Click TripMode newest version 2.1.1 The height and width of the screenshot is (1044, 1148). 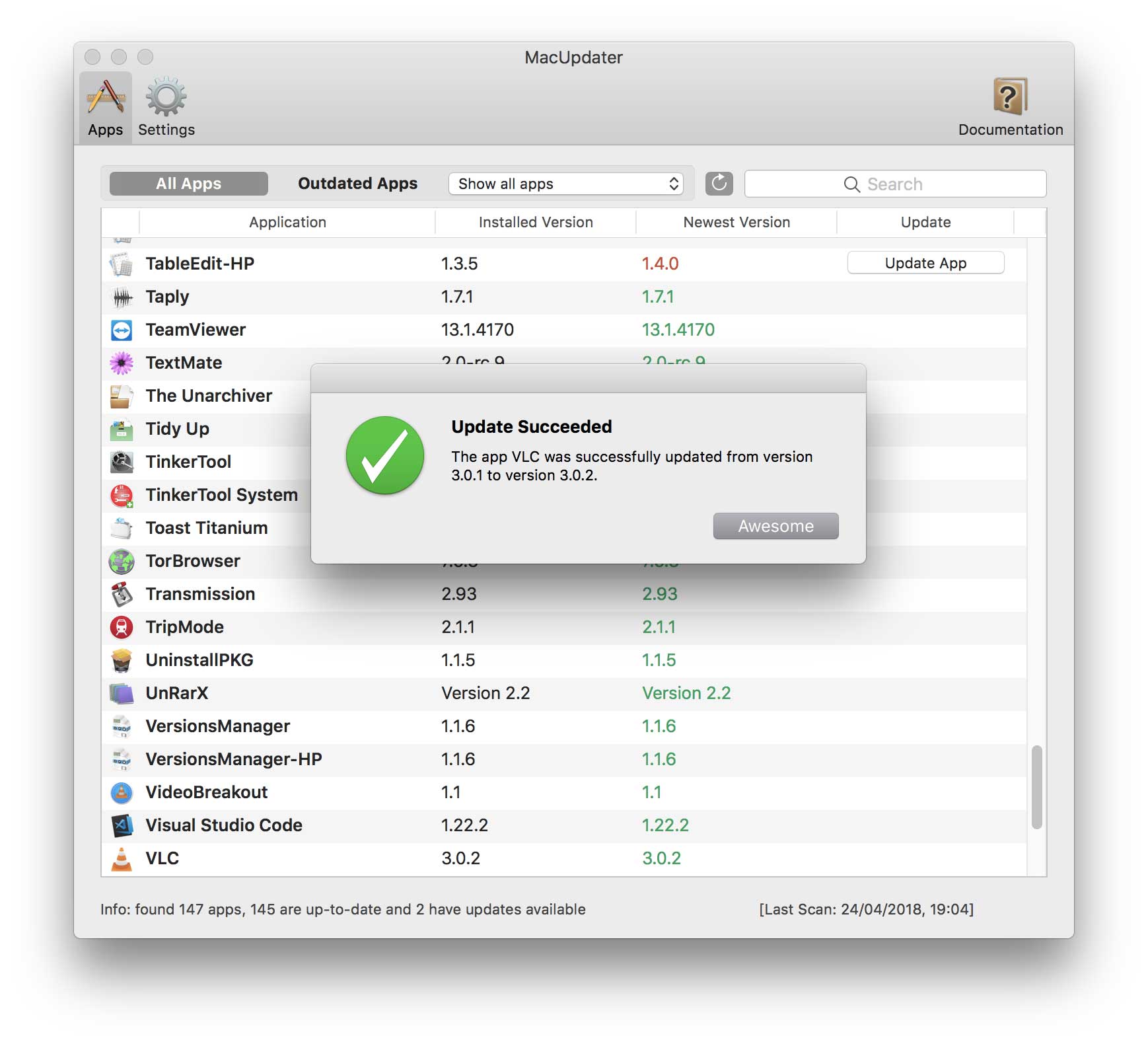(x=659, y=627)
